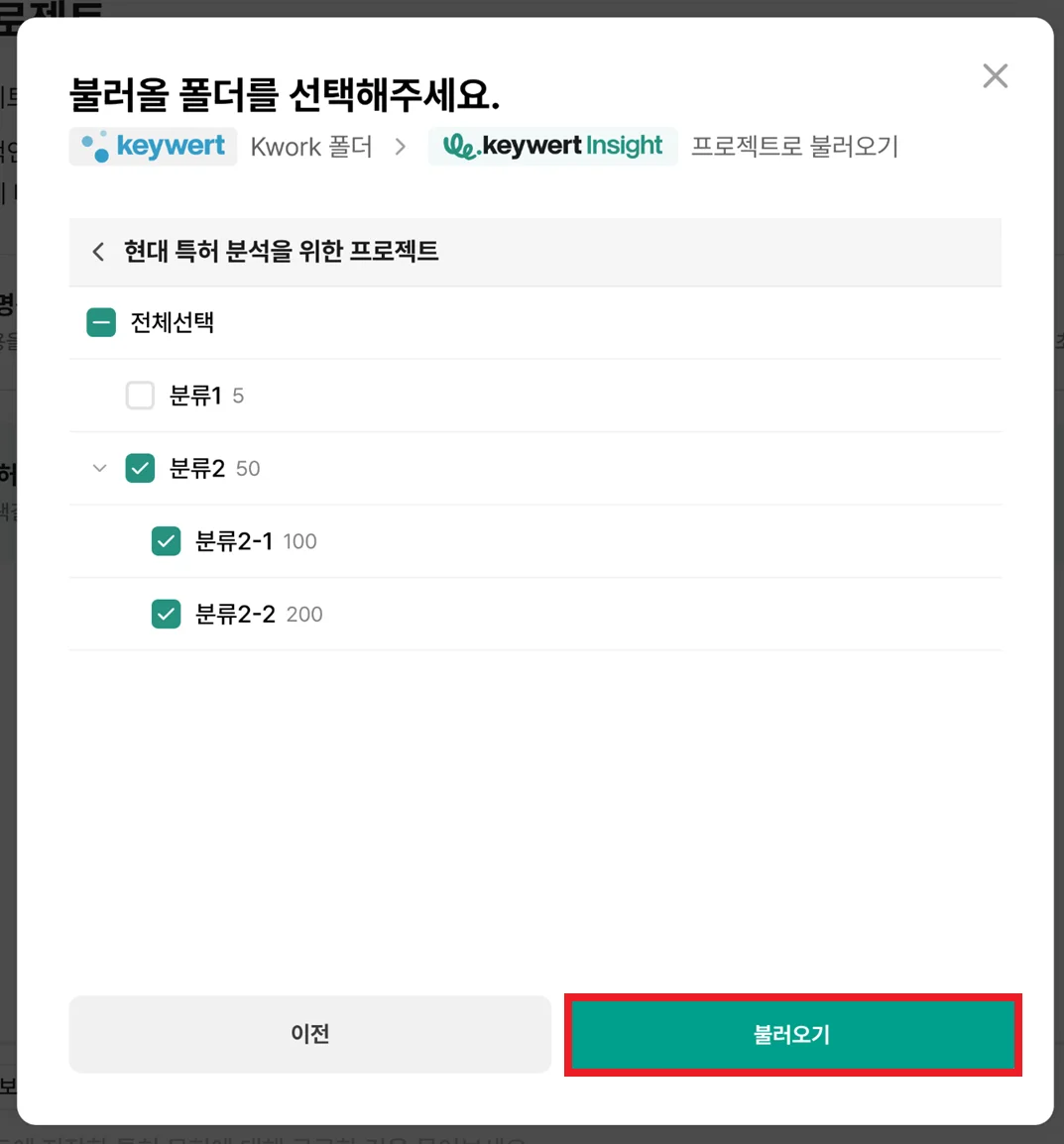The image size is (1064, 1144).
Task: Check the 분류1 checkbox
Action: [140, 396]
